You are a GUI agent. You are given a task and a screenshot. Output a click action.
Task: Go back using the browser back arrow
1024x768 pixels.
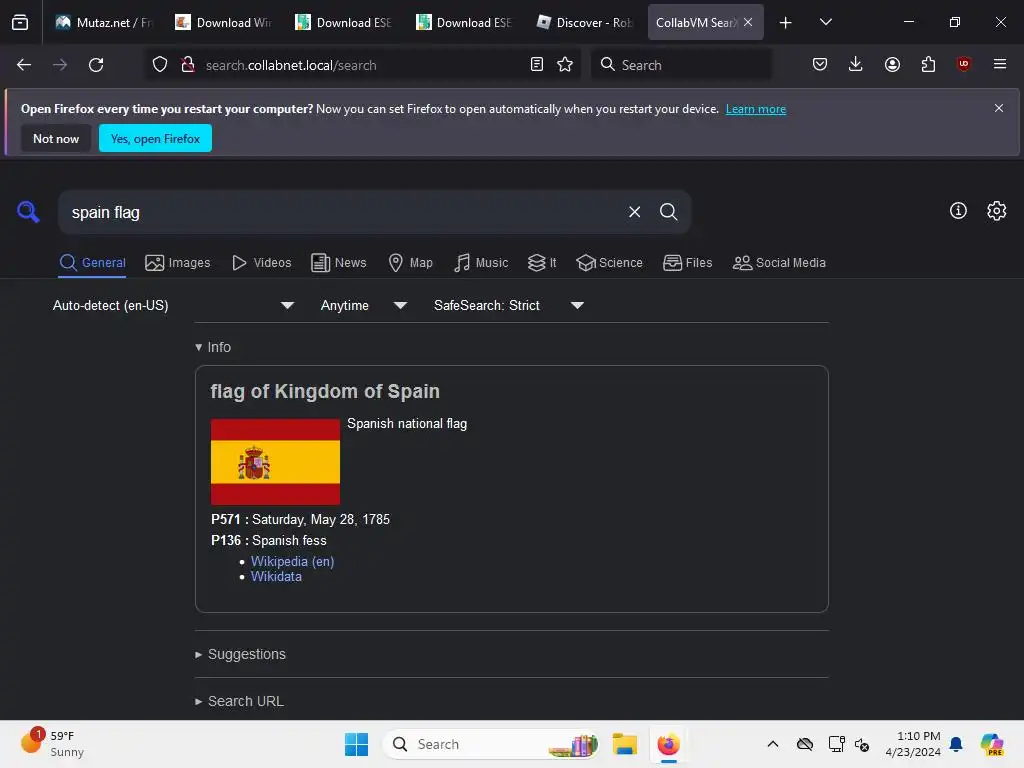pyautogui.click(x=24, y=65)
